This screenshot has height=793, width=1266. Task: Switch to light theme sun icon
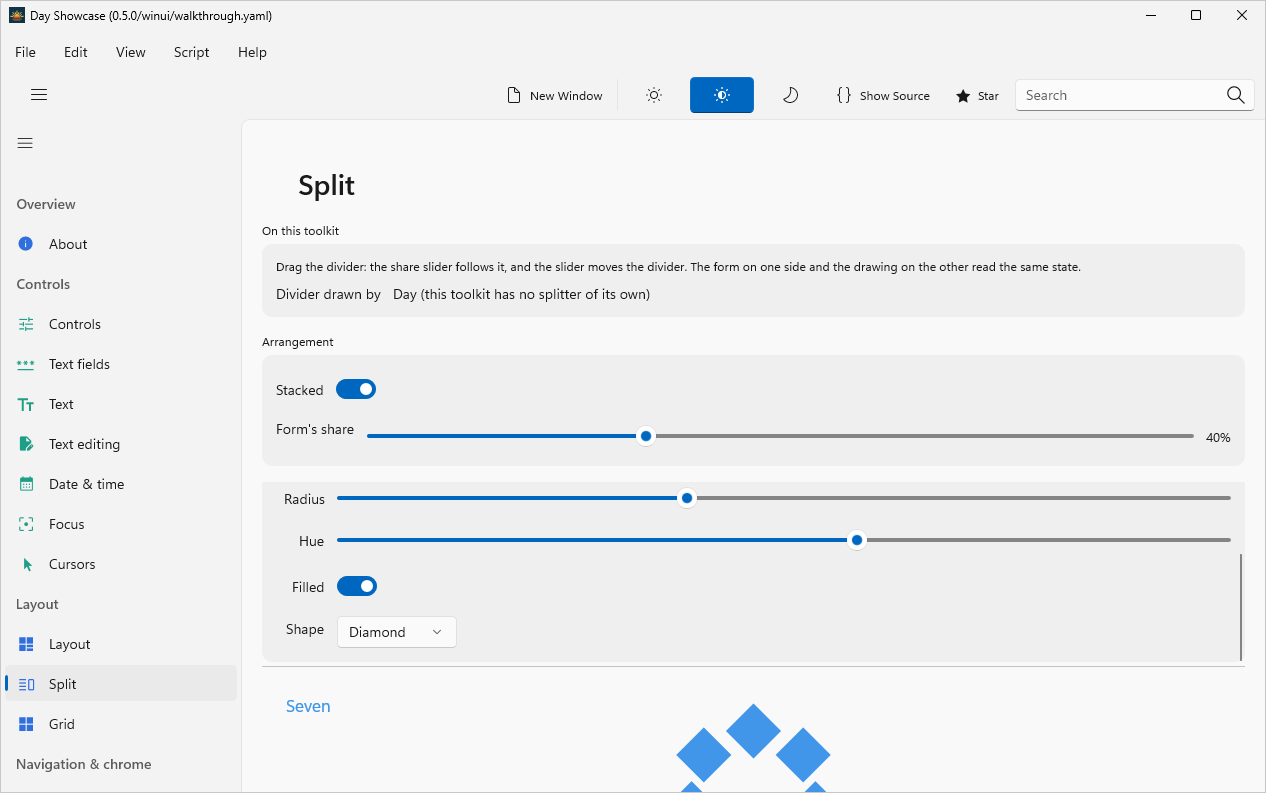(654, 95)
